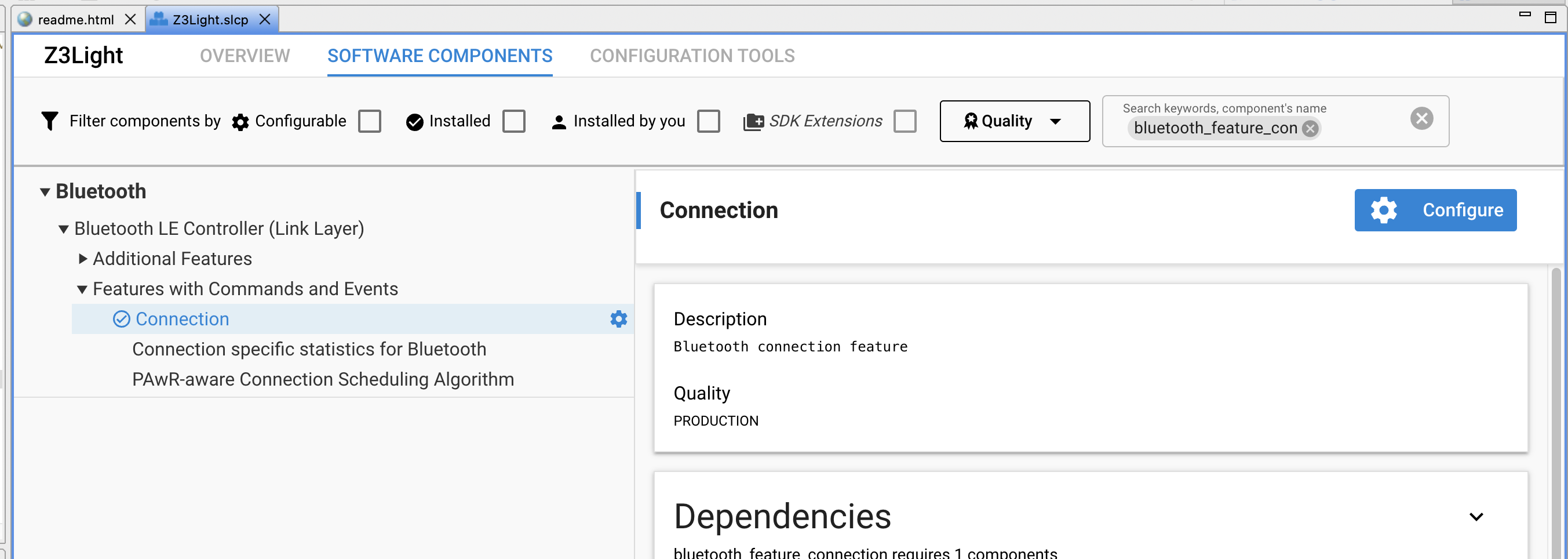Click the Configurable gear icon in the filter bar
Viewport: 1568px width, 559px height.
point(240,122)
